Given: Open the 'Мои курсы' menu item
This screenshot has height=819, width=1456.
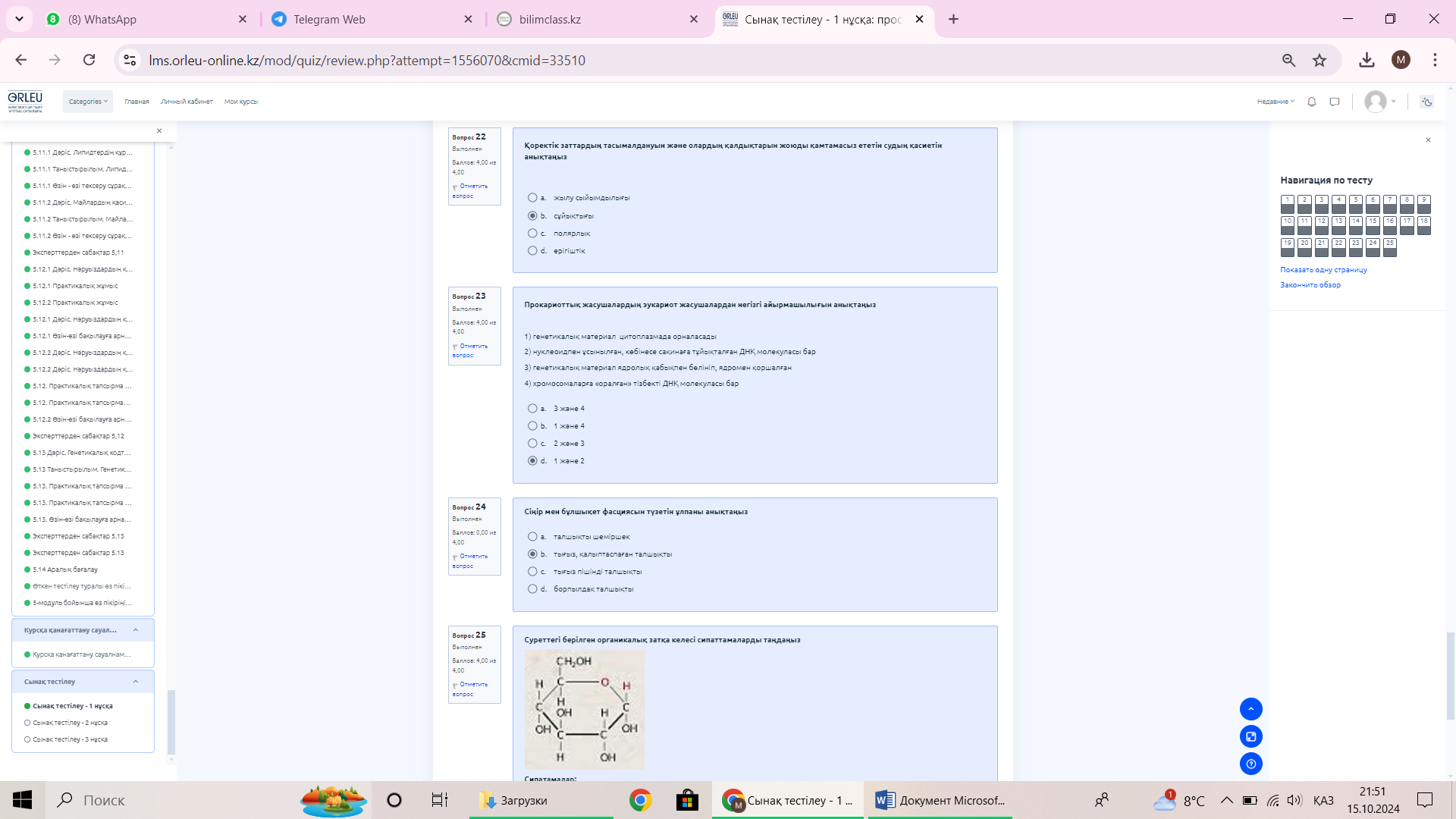Looking at the screenshot, I should pyautogui.click(x=241, y=102).
